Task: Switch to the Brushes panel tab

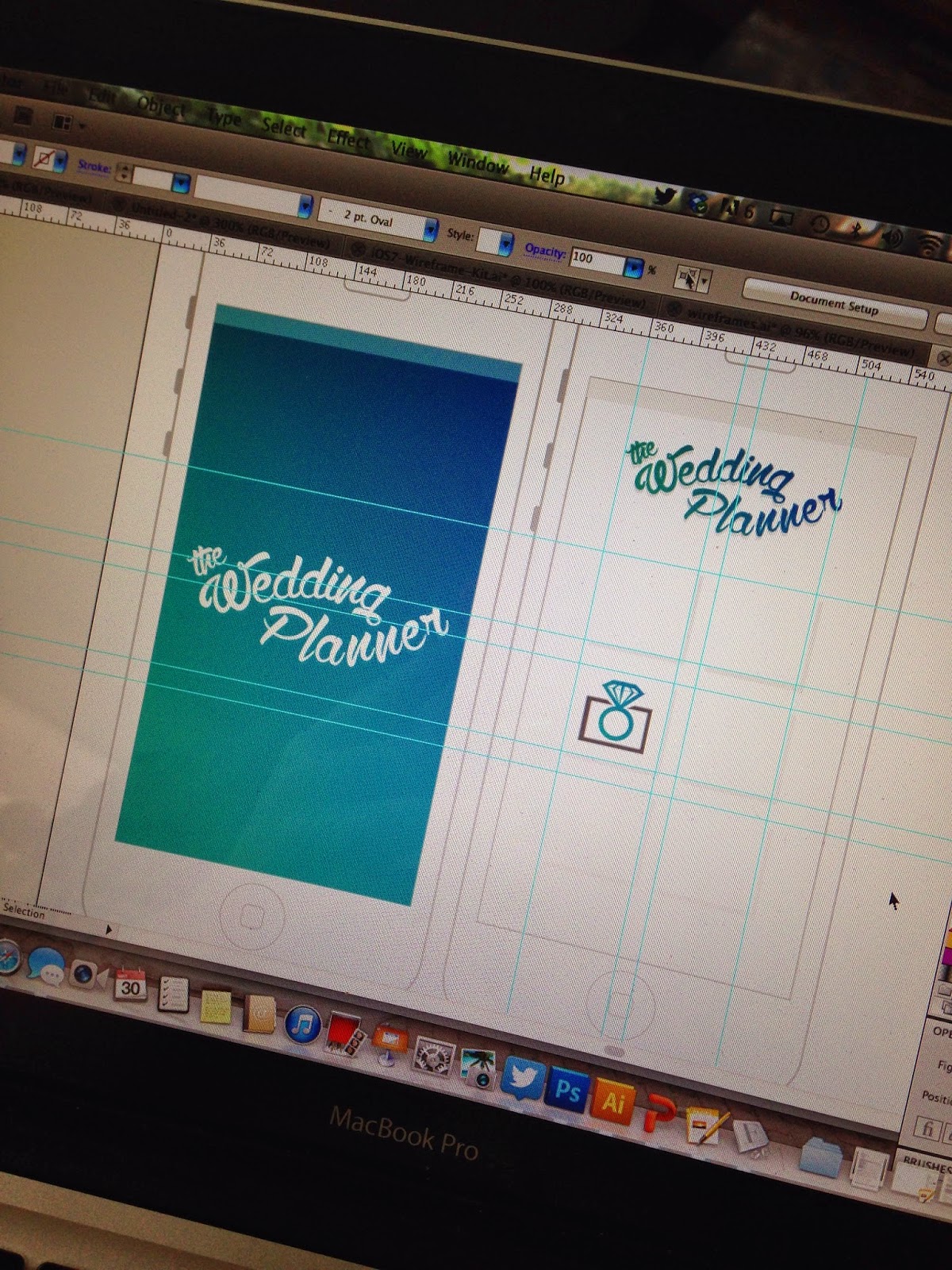Action: tap(927, 1165)
